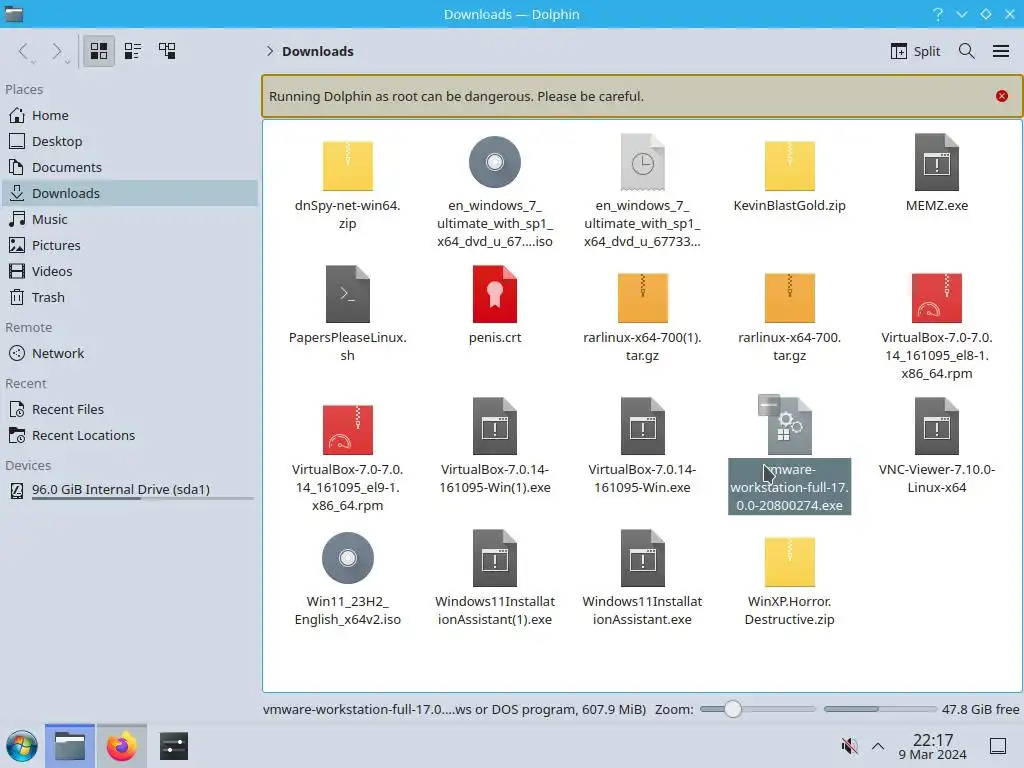Select VirtualBox-7.0.14-161095-Win.exe icon
Screen dimensions: 1024x768
[x=643, y=426]
